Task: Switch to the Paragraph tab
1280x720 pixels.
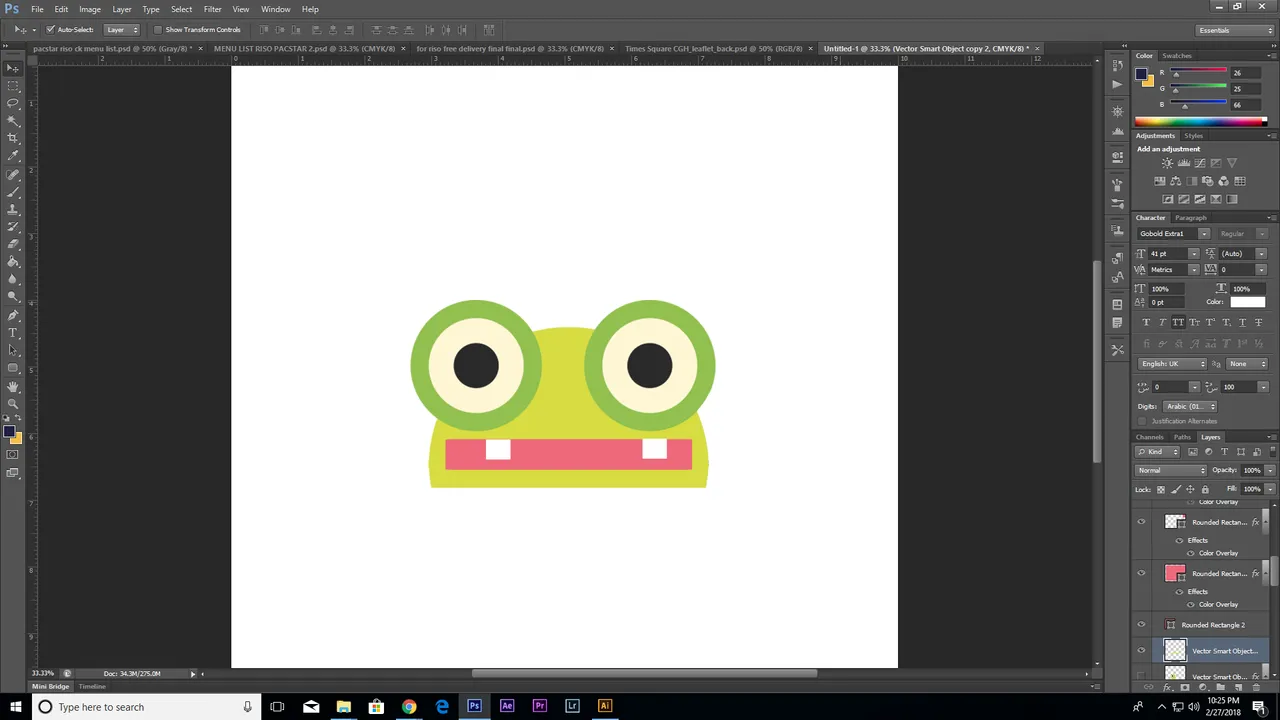Action: point(1190,218)
